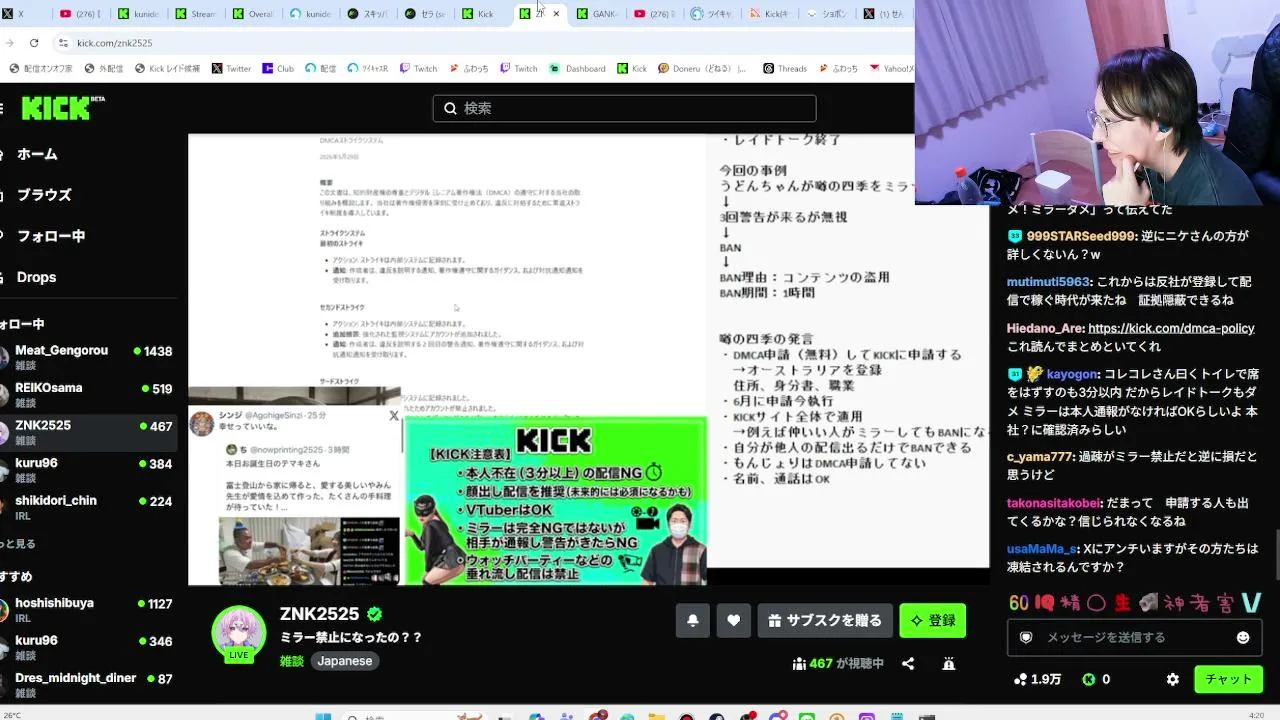
Task: Click the Hiedano_Are username in chat
Action: 1045,328
